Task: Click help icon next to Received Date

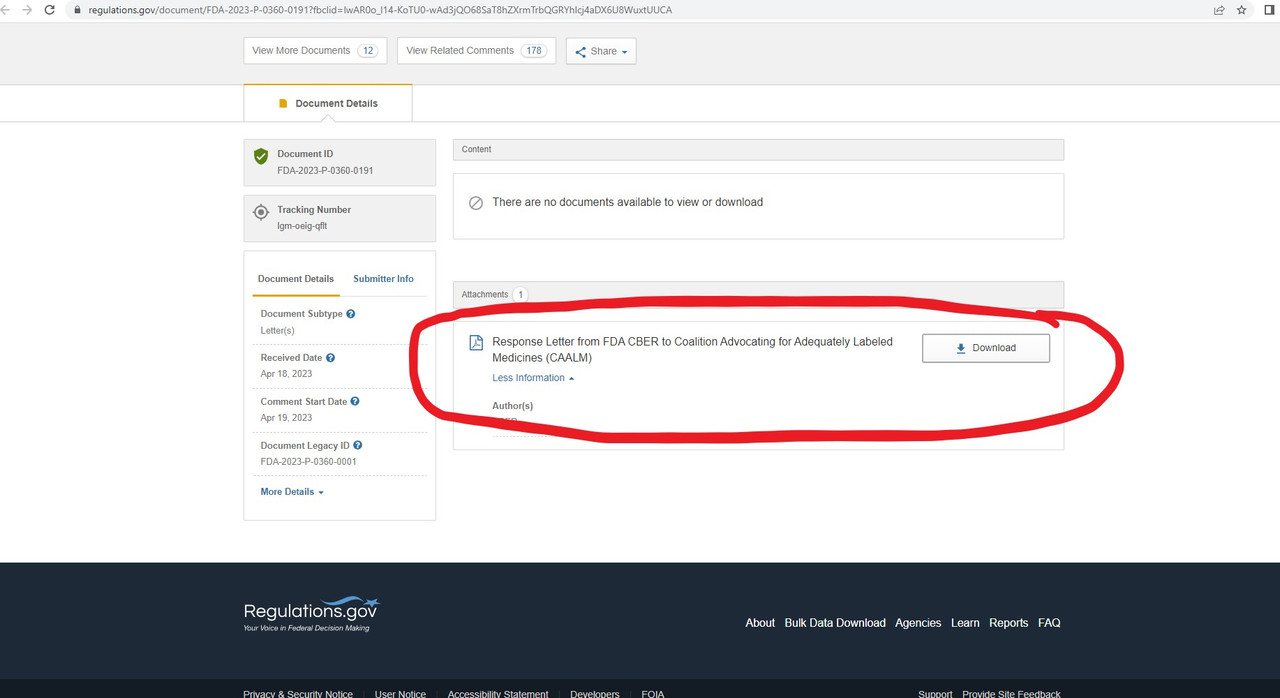Action: (331, 358)
